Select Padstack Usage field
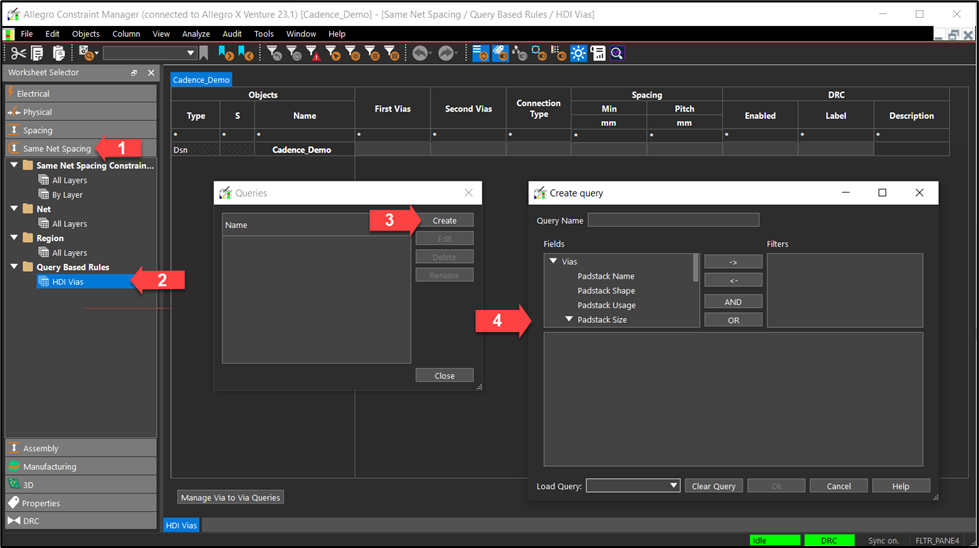Image resolution: width=979 pixels, height=548 pixels. click(606, 305)
